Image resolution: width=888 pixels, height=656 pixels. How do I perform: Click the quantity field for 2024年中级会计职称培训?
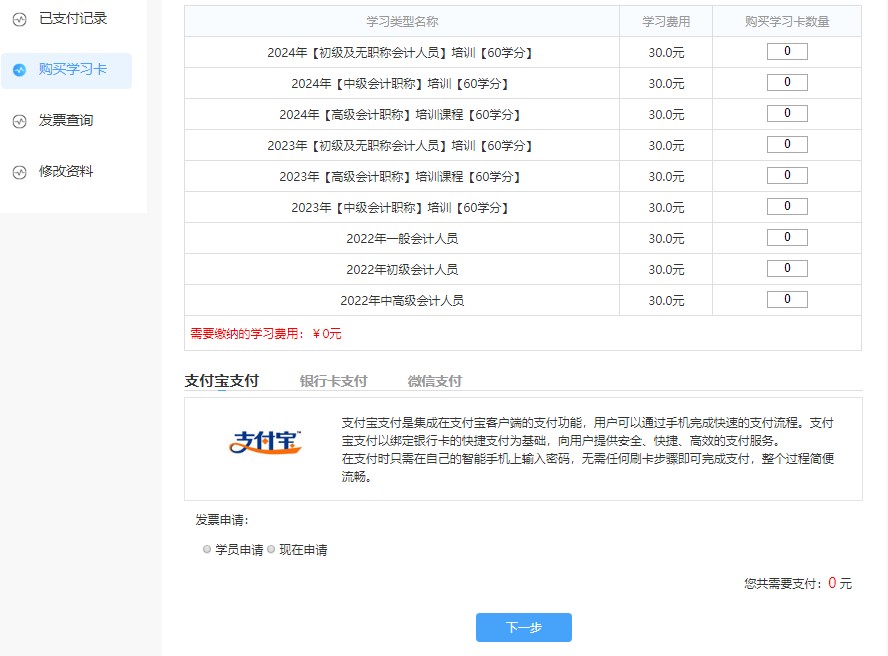click(x=786, y=82)
